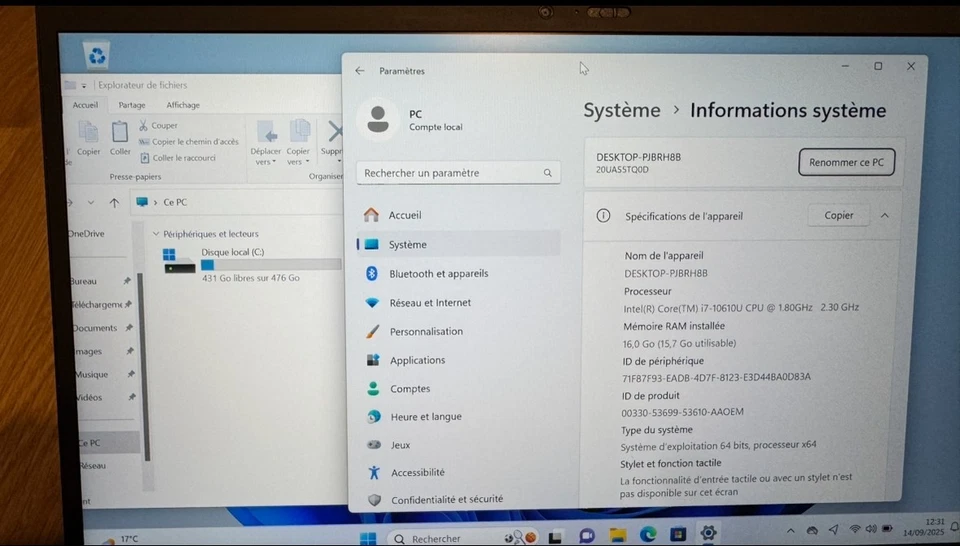Open Microsoft Edge from taskbar
This screenshot has height=546, width=960.
coord(648,534)
